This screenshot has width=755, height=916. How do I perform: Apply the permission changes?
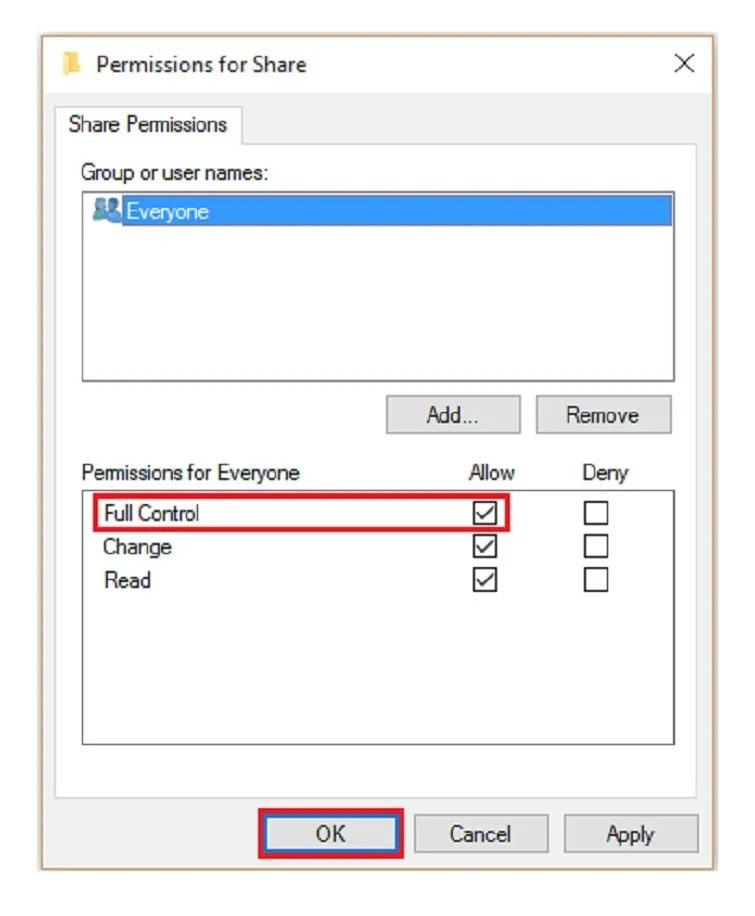(630, 834)
